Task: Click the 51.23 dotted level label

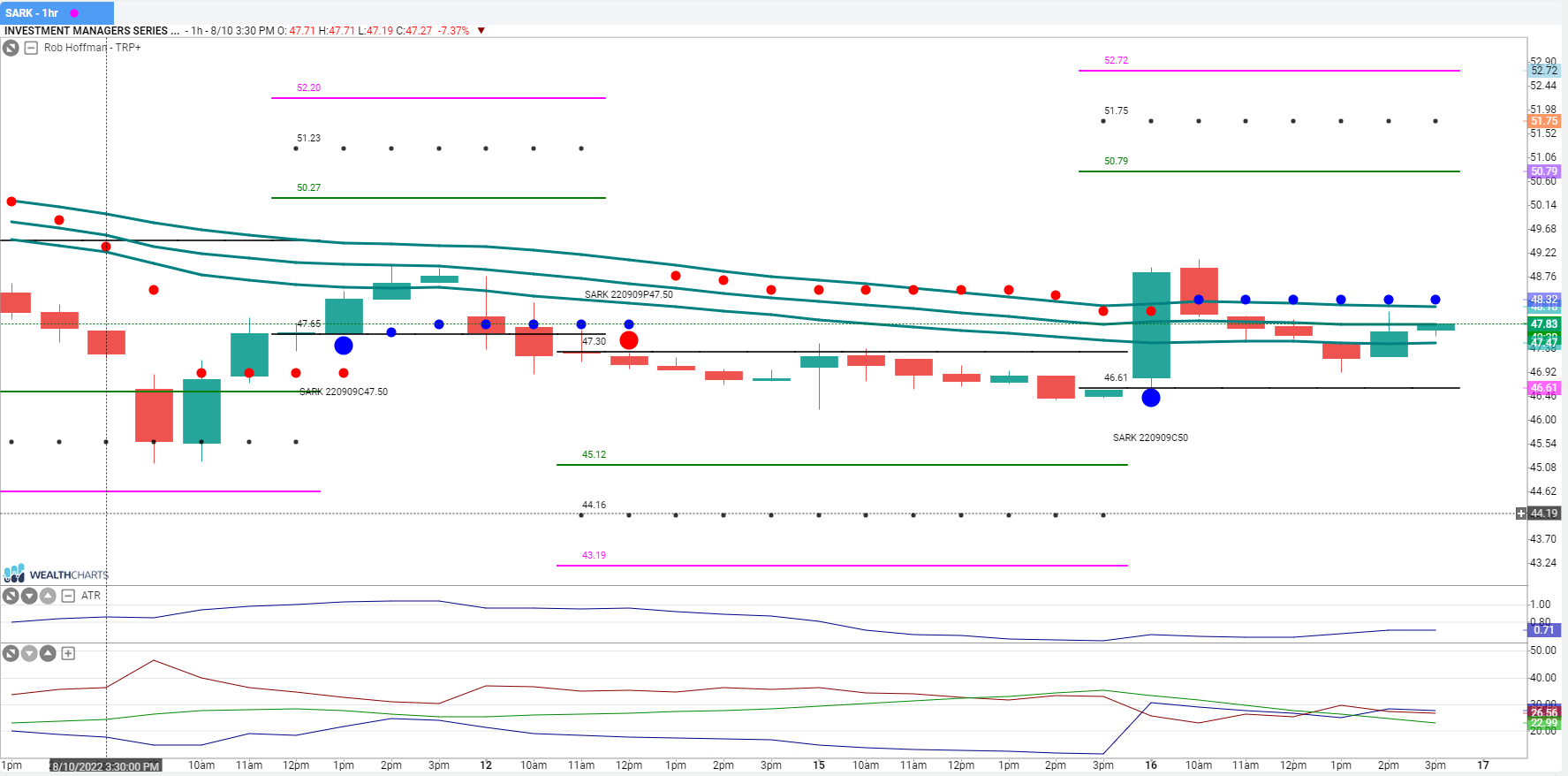Action: pyautogui.click(x=309, y=138)
